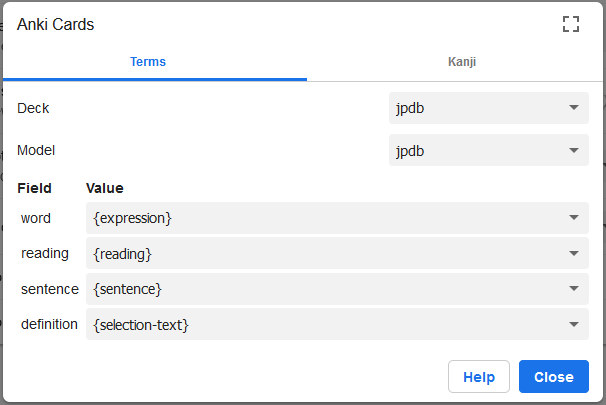
Task: Expand marker list for the reading field
Action: 574,253
